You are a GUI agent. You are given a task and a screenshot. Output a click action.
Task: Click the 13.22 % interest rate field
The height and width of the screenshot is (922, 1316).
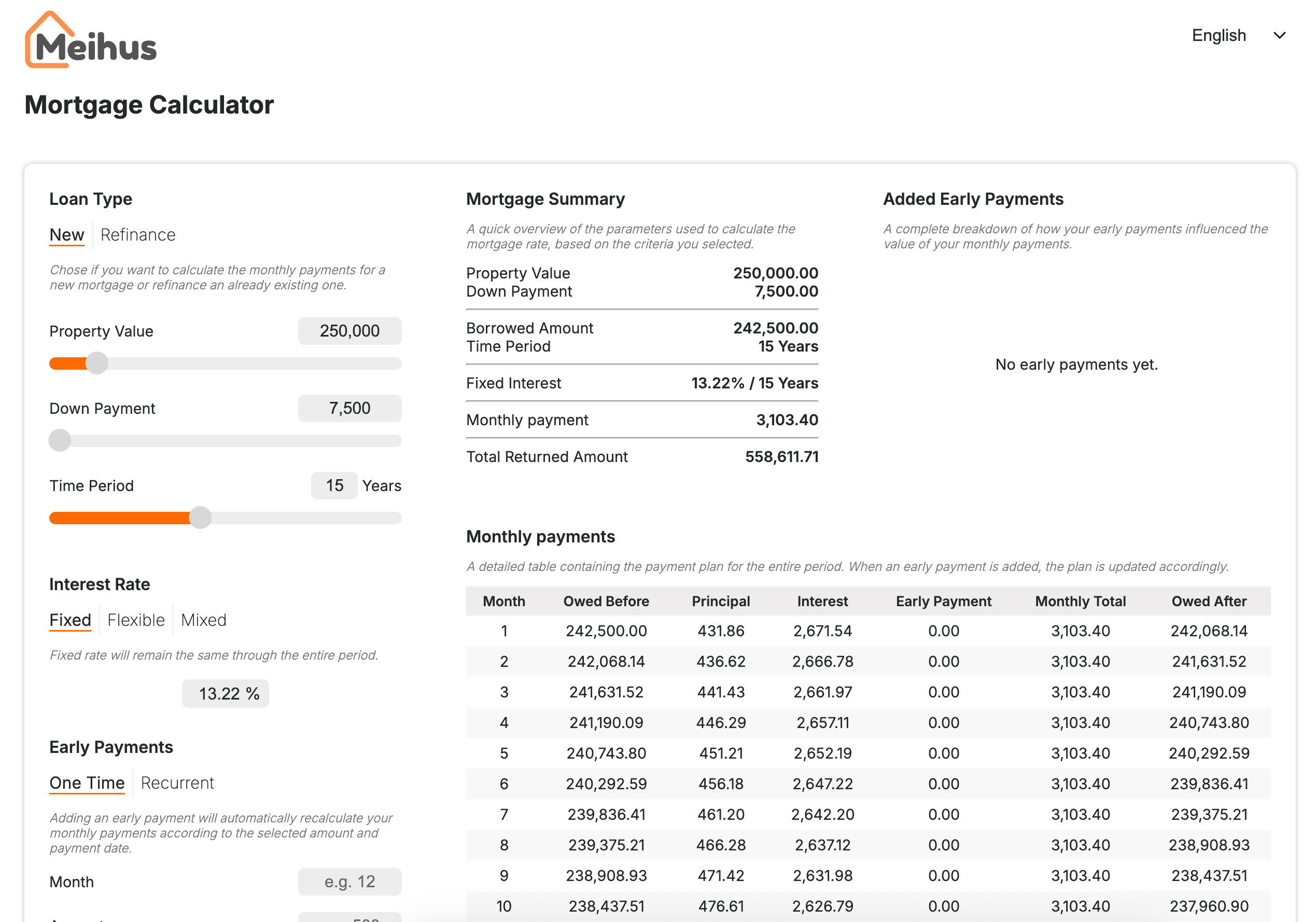[x=225, y=694]
